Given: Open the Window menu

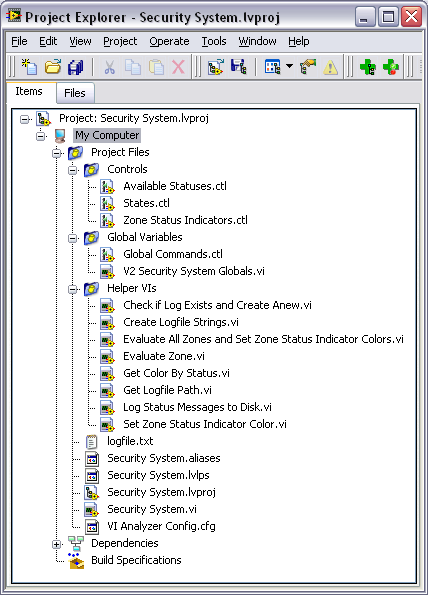Looking at the screenshot, I should click(x=257, y=41).
